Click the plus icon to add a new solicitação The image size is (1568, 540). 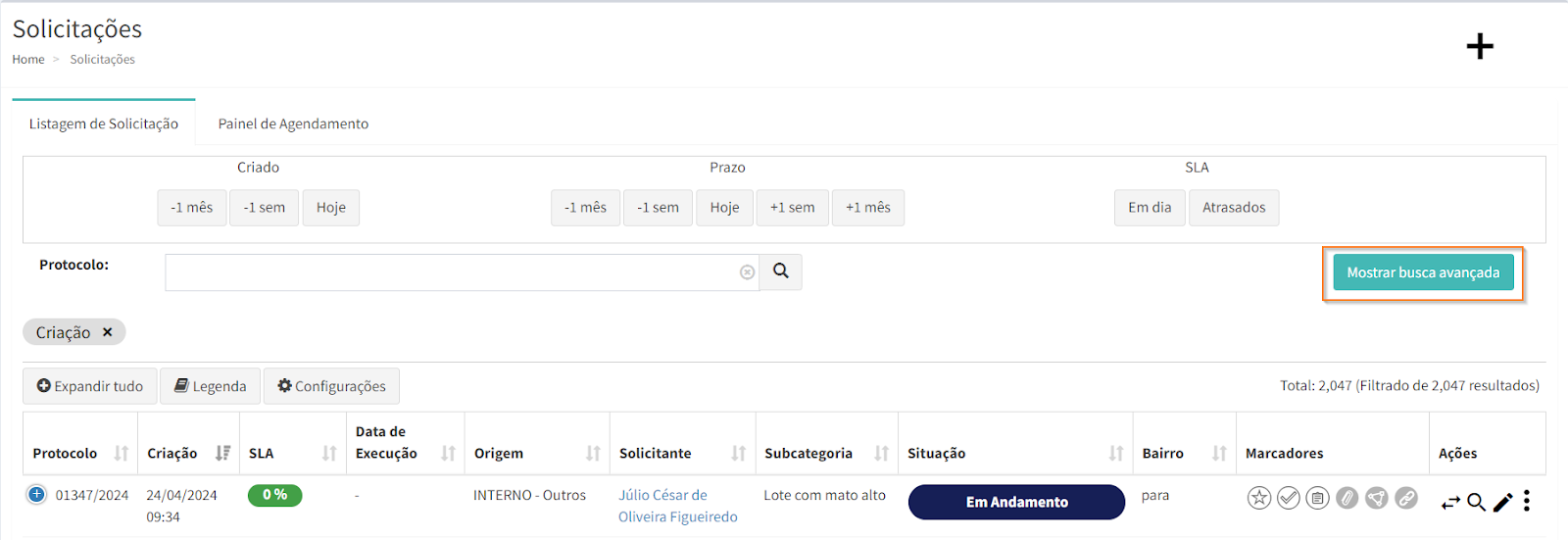coord(1479,46)
